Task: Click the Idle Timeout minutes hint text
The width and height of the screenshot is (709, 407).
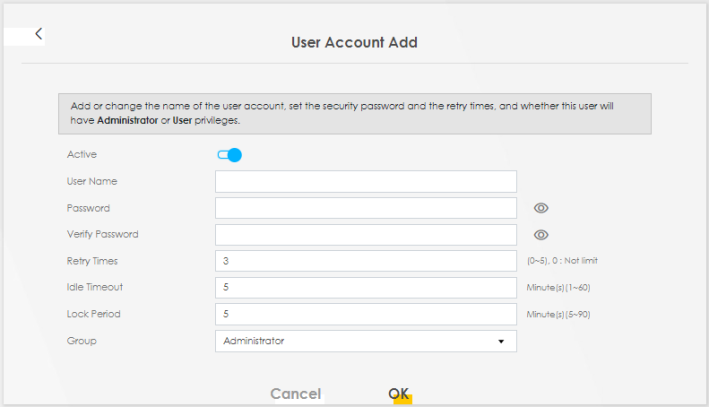Action: tap(562, 288)
